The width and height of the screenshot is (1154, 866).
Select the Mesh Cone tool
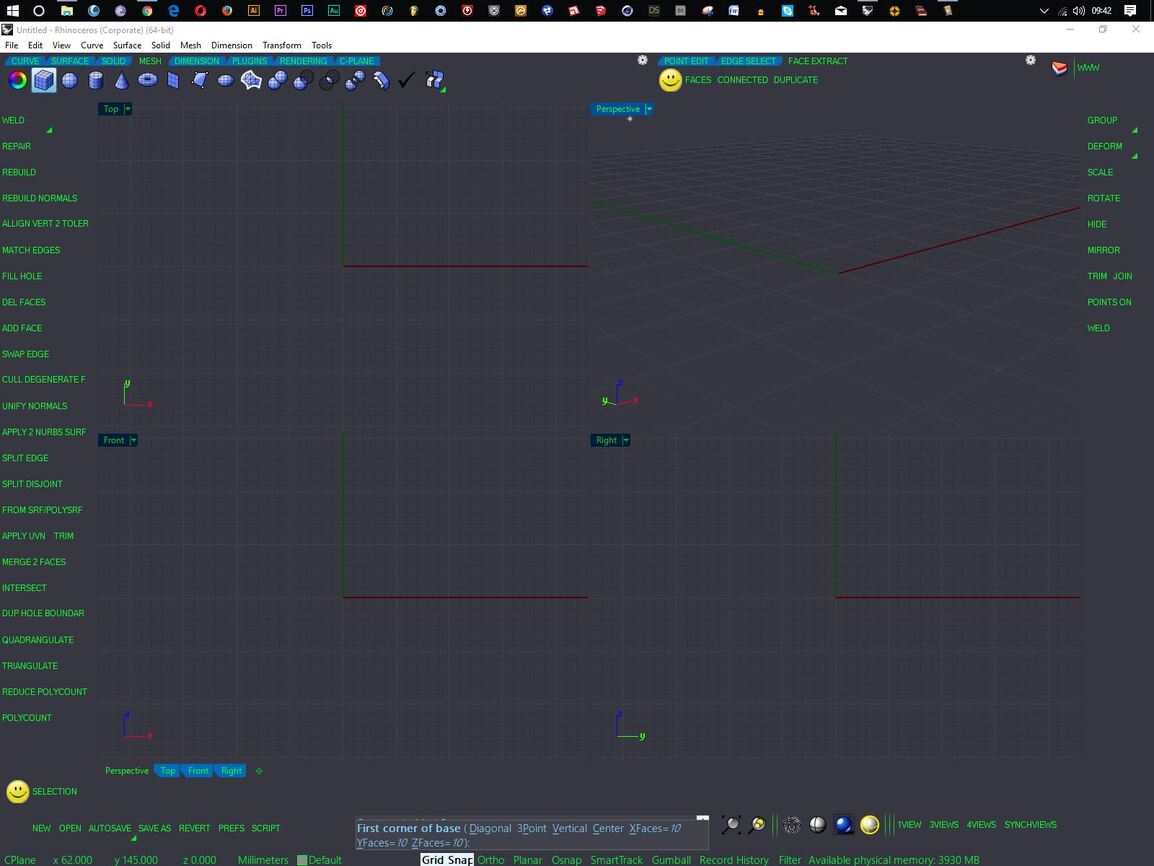coord(121,80)
